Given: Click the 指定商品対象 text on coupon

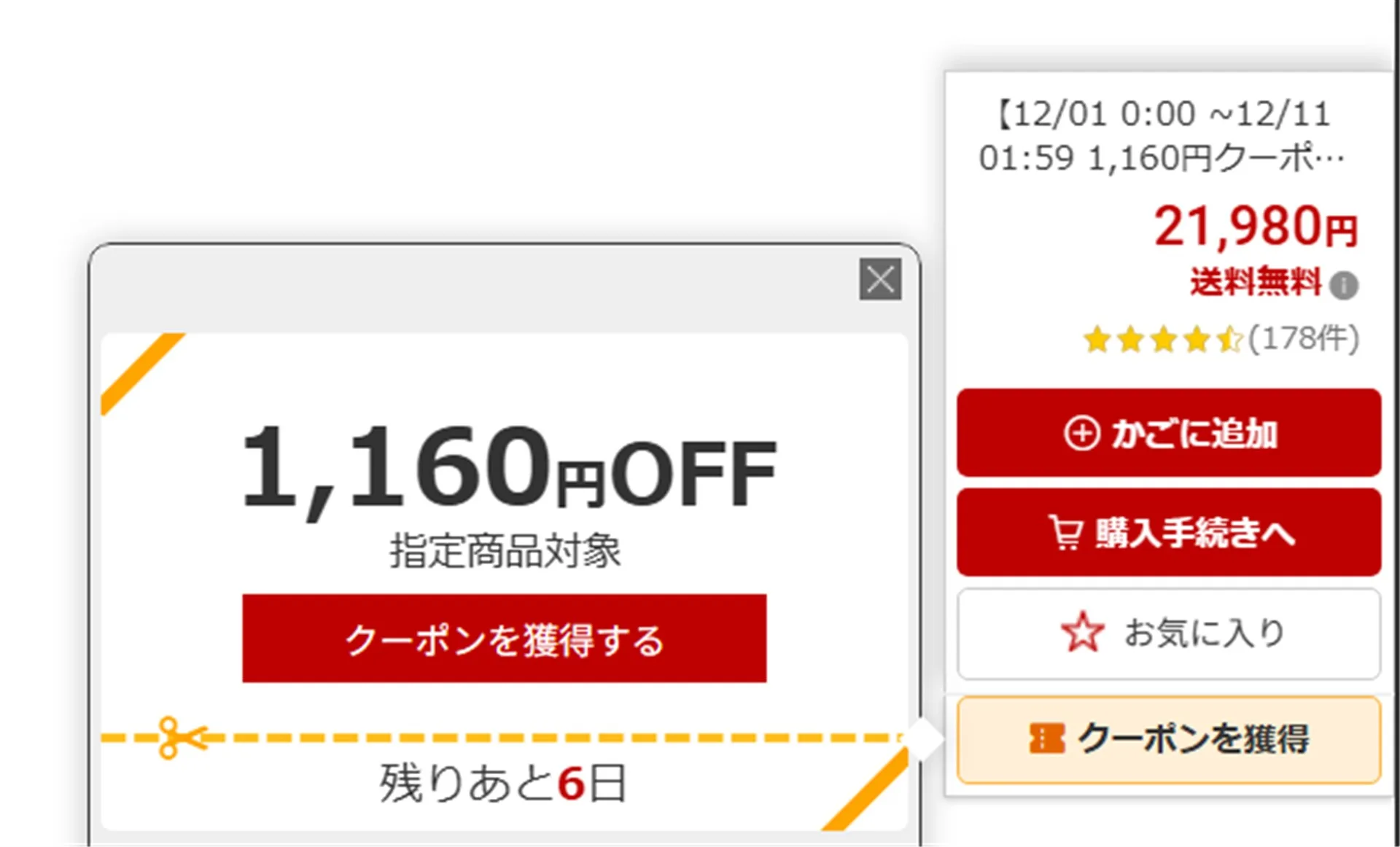Looking at the screenshot, I should pyautogui.click(x=505, y=550).
